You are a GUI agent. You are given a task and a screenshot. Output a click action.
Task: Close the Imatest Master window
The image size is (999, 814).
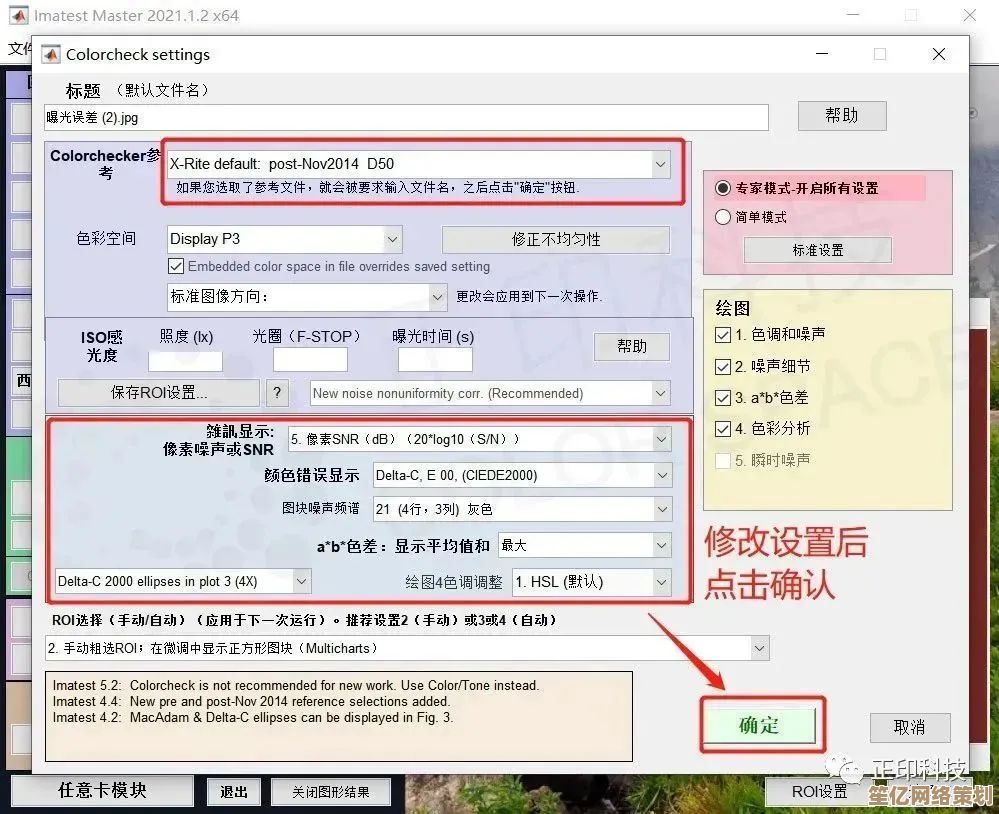point(970,15)
